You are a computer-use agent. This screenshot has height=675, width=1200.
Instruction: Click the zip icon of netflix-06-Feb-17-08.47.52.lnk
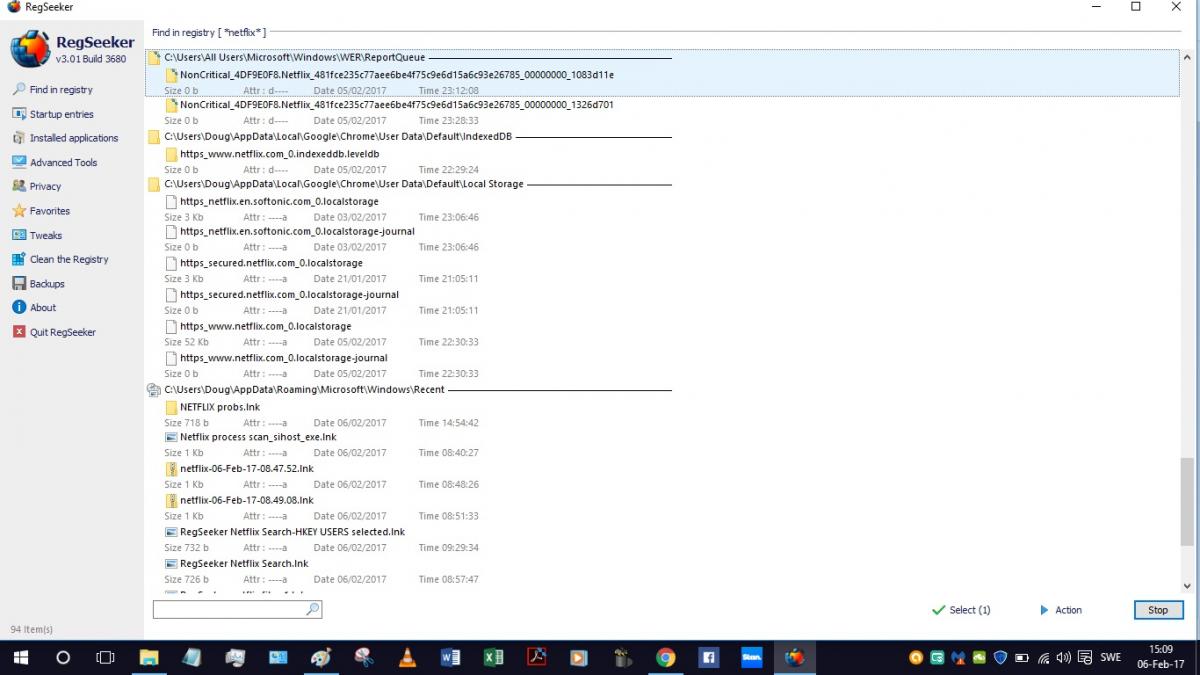[x=171, y=468]
